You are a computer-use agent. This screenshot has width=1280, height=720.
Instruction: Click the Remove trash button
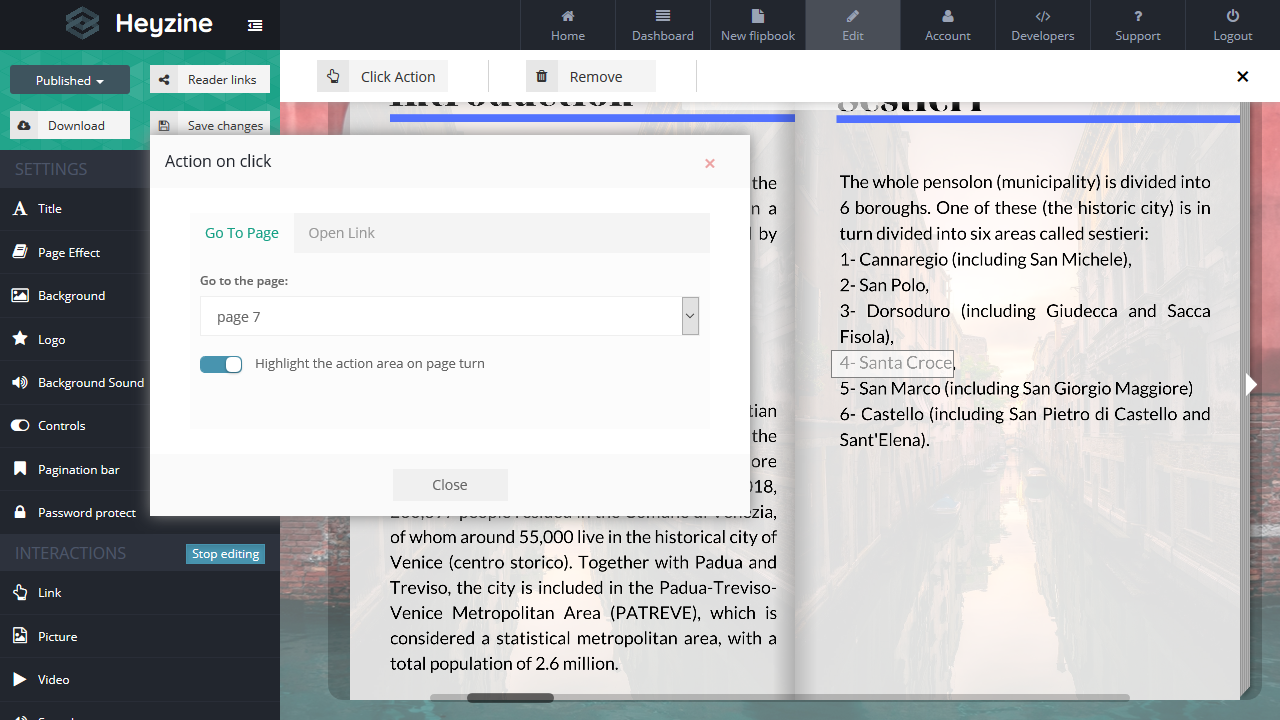coord(590,77)
